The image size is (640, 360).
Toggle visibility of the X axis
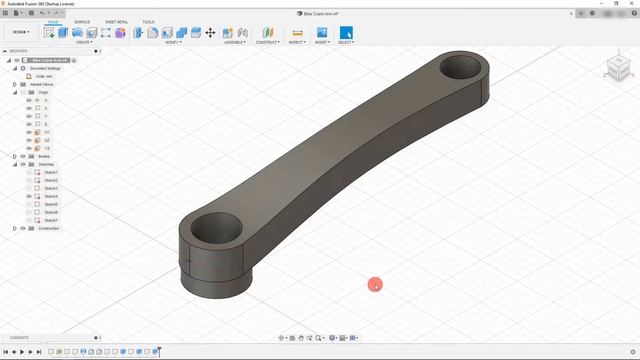[29, 108]
